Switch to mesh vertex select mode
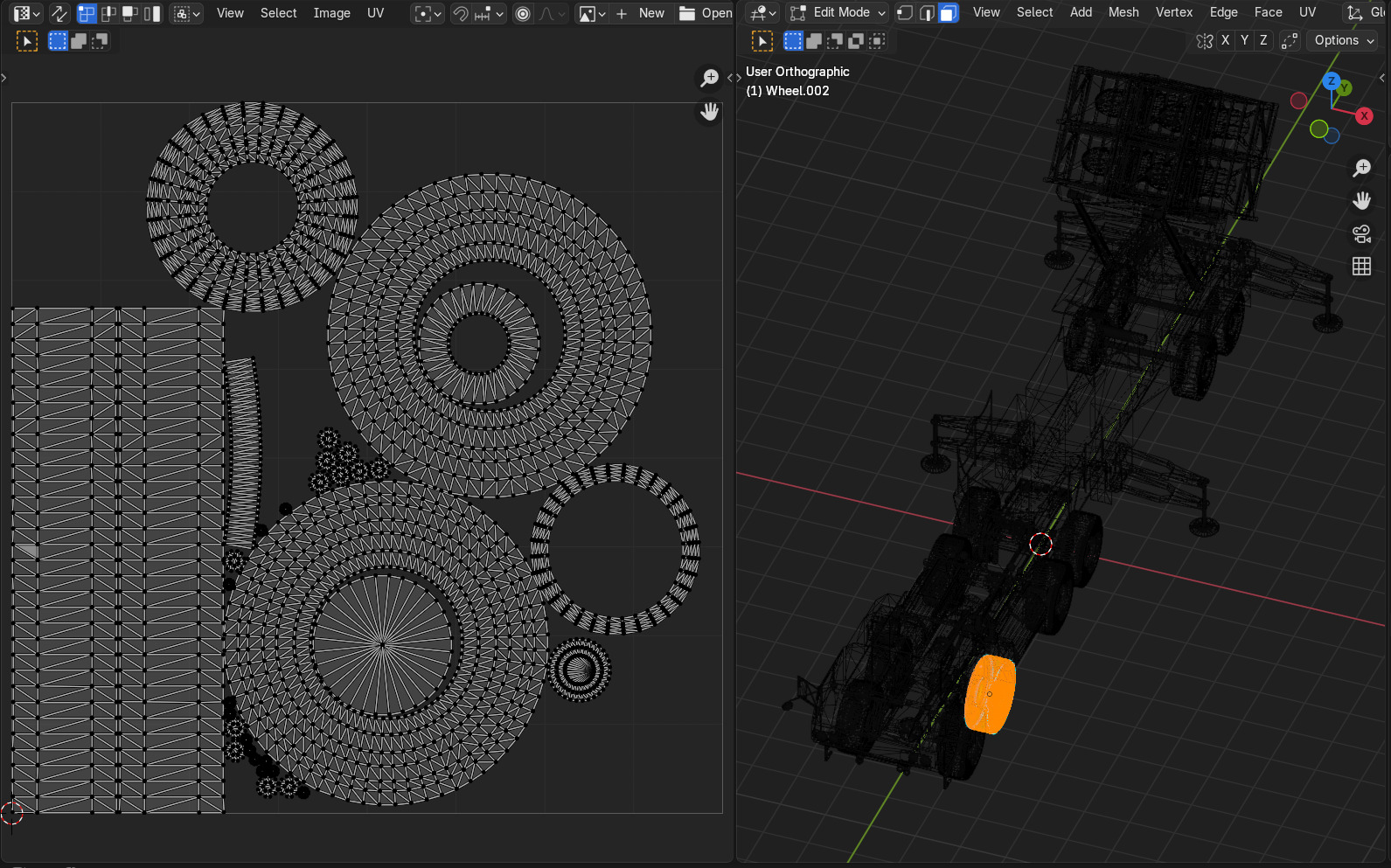 click(905, 12)
